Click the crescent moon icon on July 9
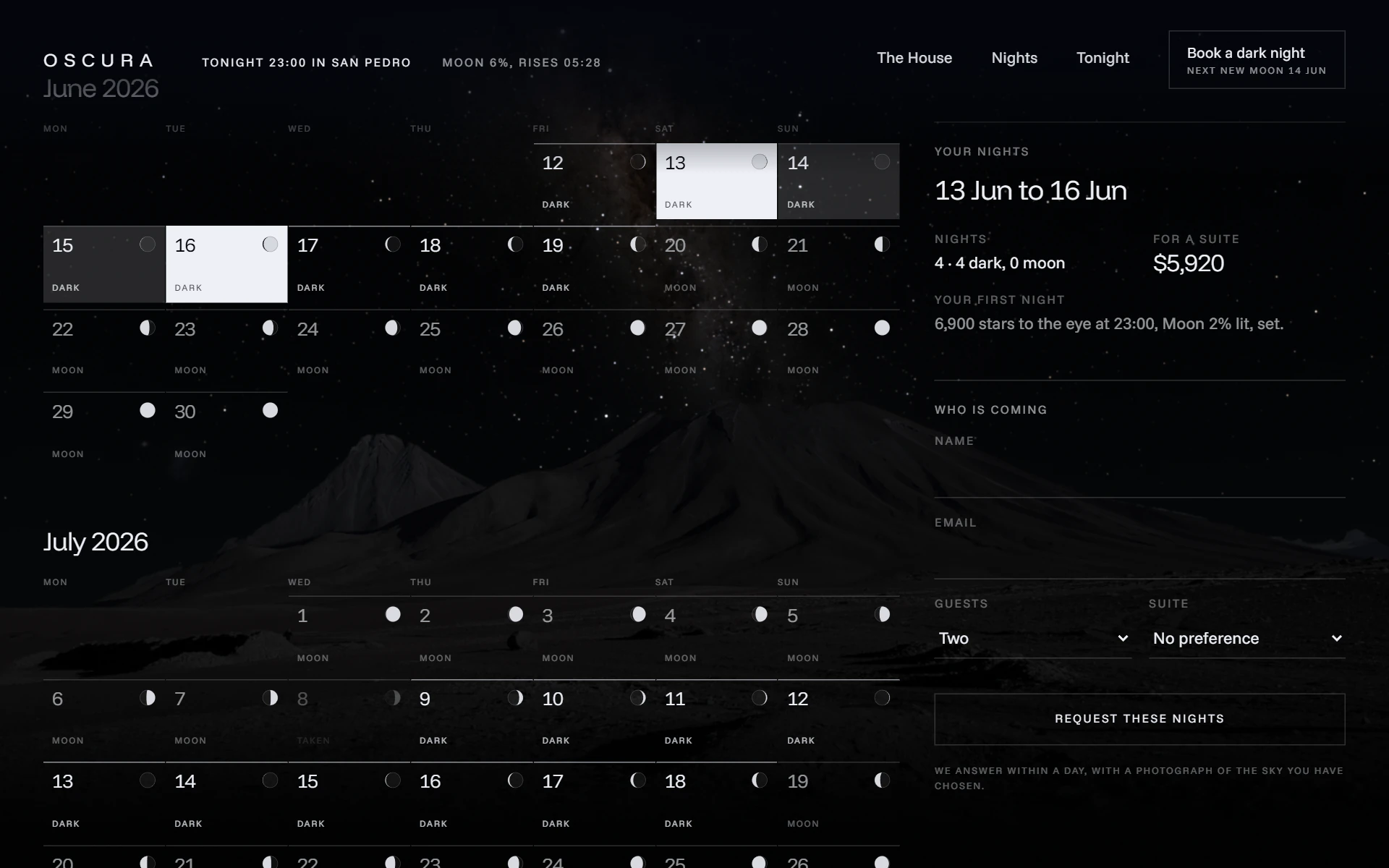 [x=515, y=698]
